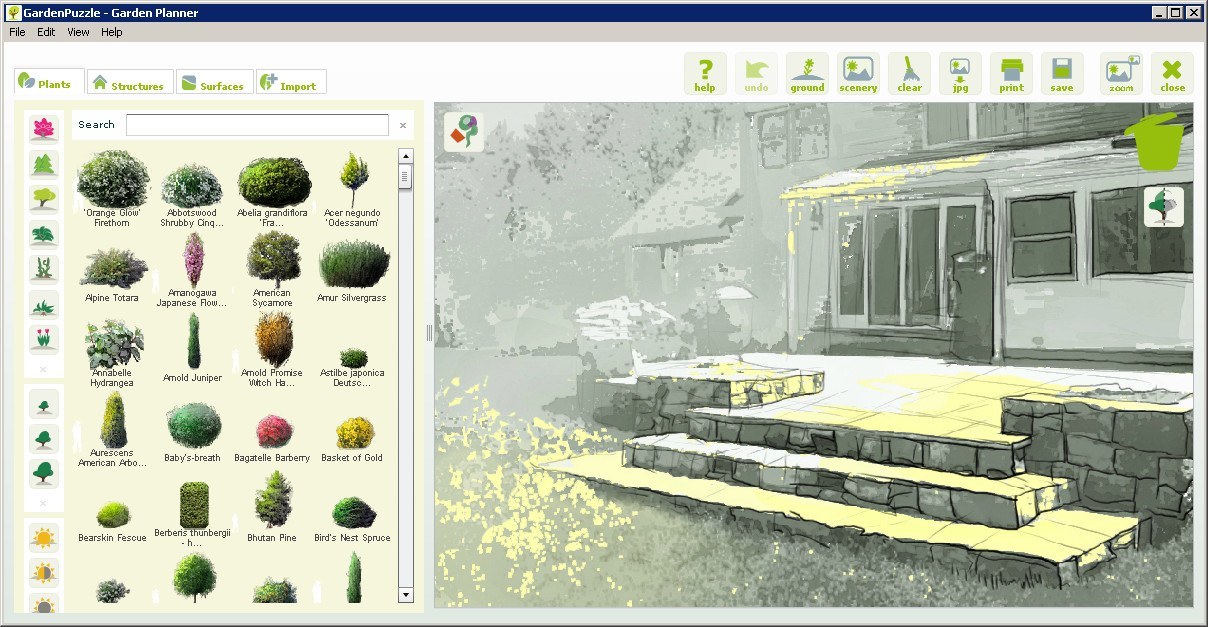The image size is (1208, 627).
Task: Open the View menu
Action: coord(78,32)
